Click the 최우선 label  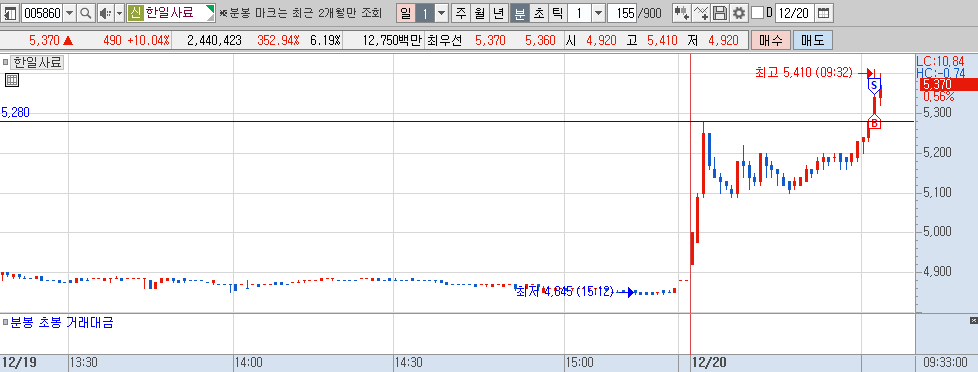coord(444,41)
